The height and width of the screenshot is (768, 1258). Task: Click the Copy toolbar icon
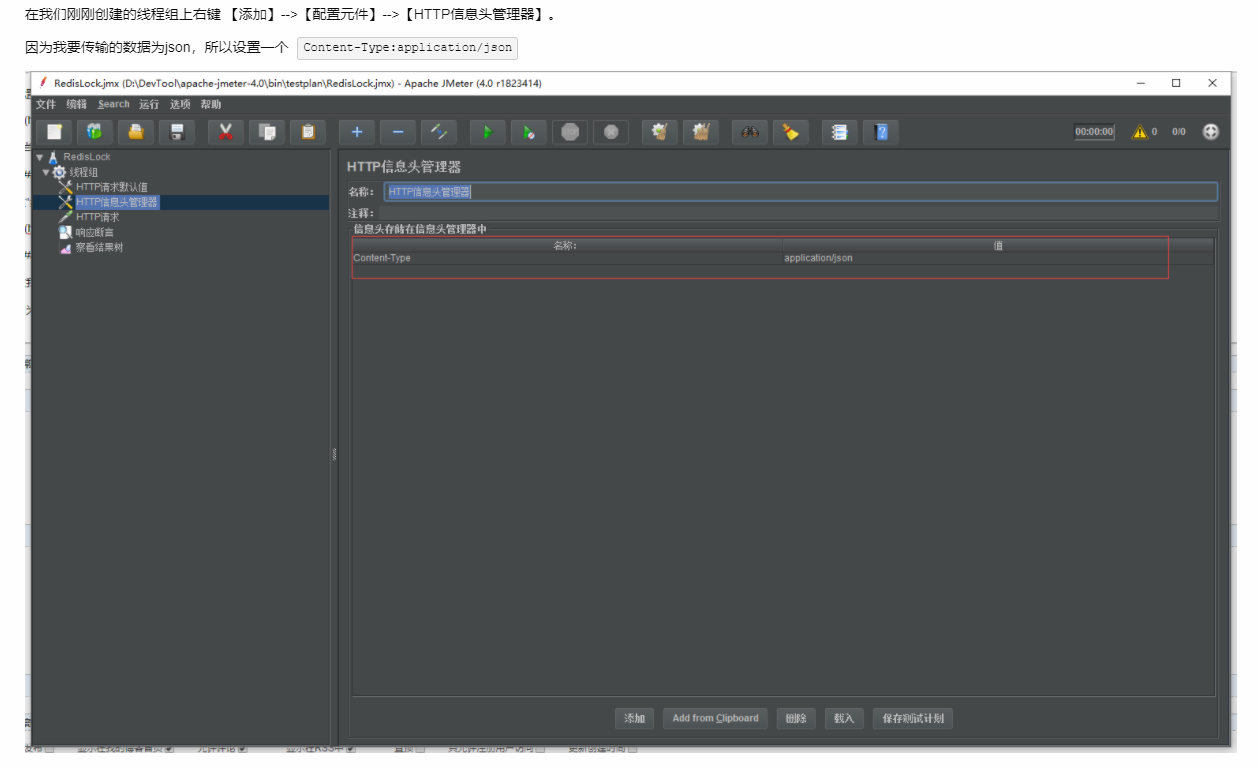[x=267, y=131]
